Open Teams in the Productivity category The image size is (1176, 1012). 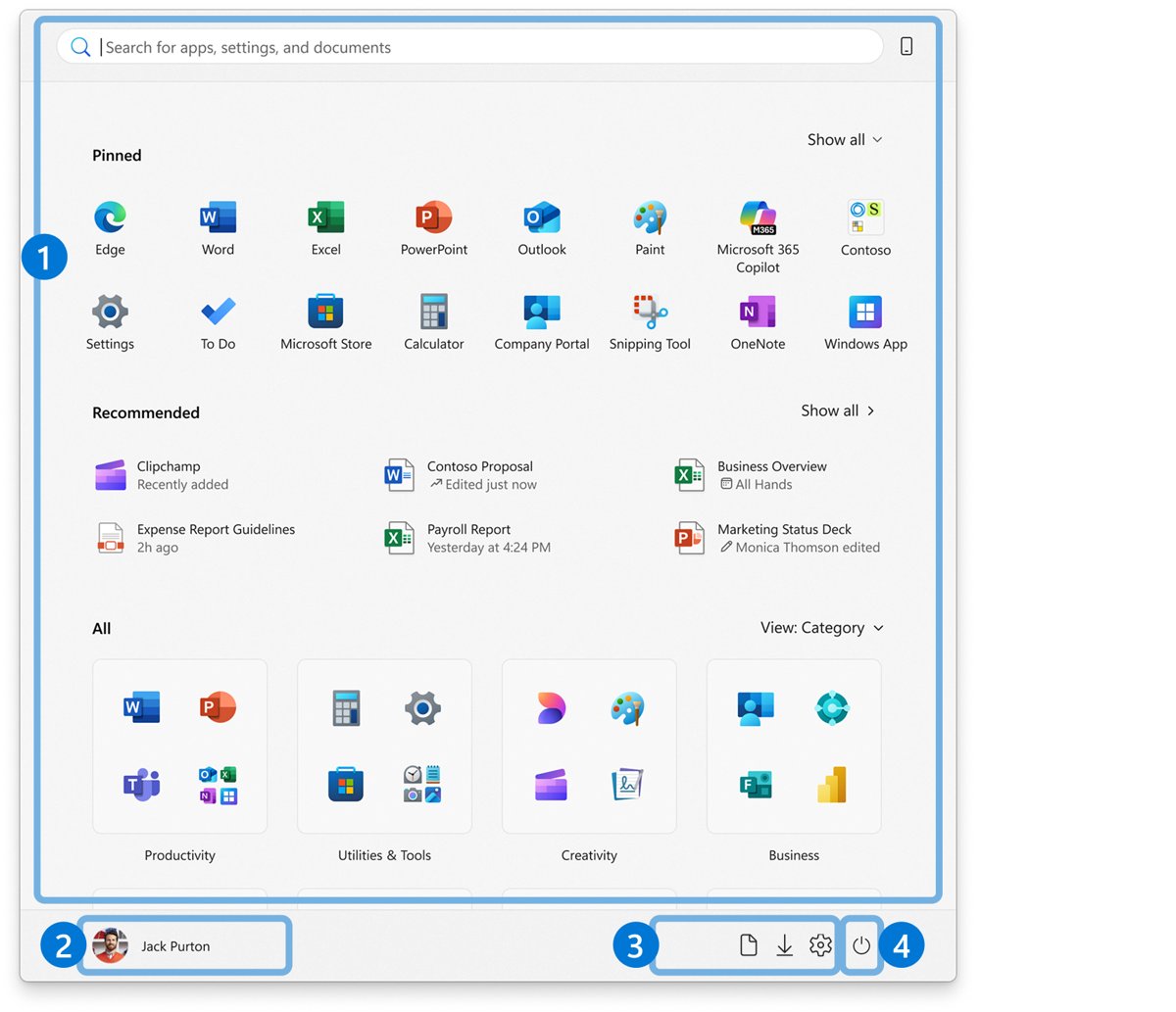pos(142,785)
